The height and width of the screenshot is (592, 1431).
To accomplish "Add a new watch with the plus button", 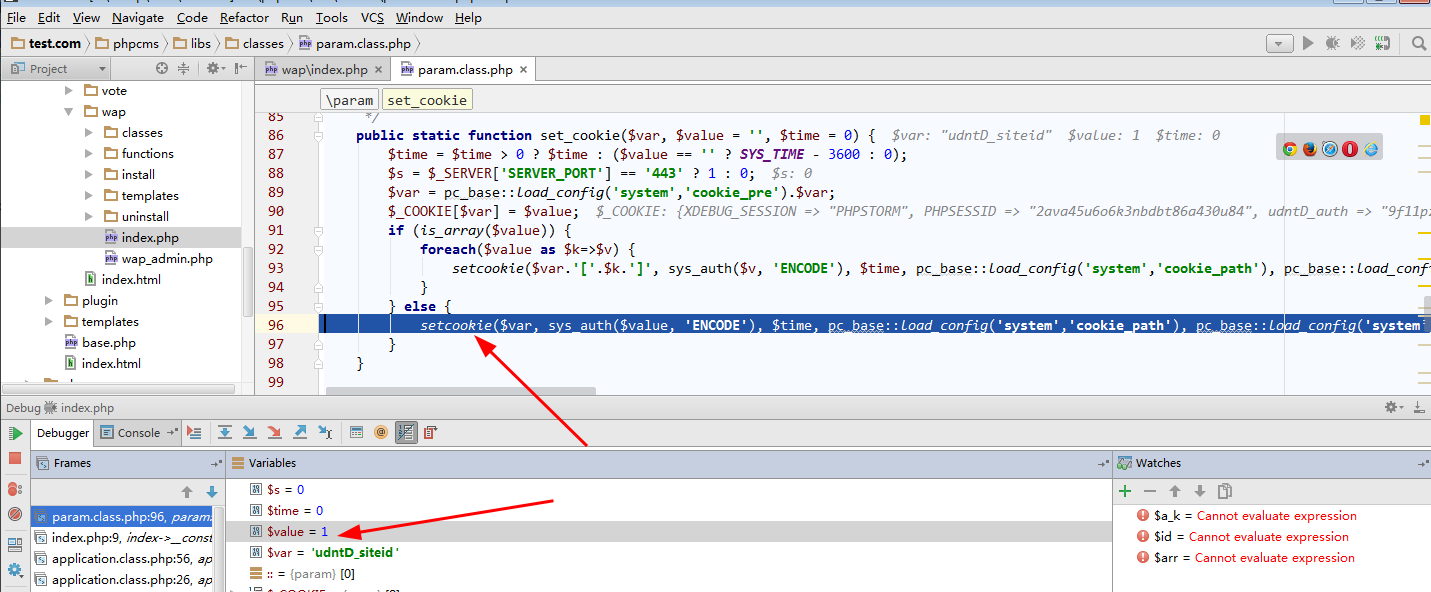I will pyautogui.click(x=1124, y=491).
